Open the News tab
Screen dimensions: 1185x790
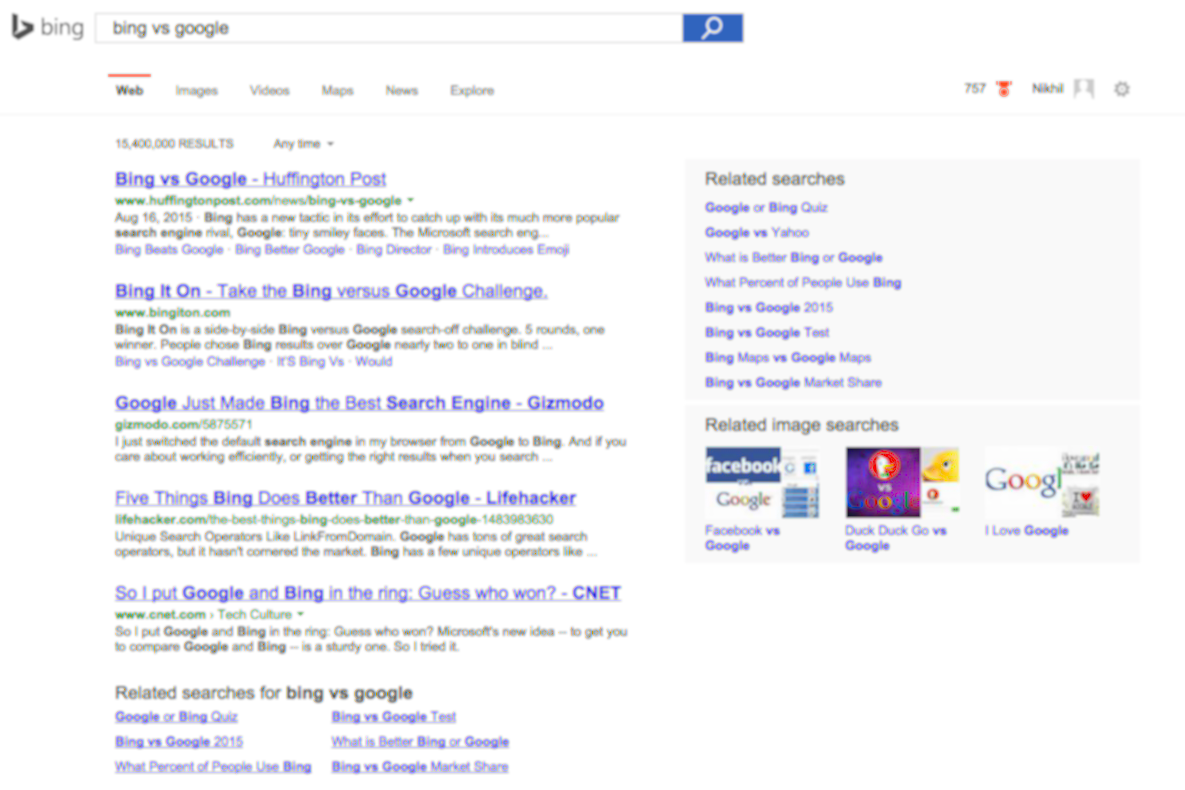[x=401, y=90]
